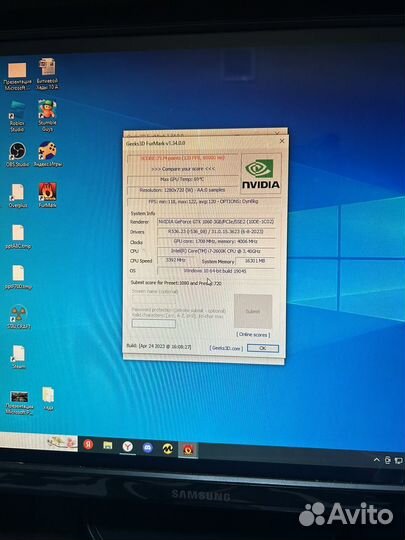Click the 3392 MHz CPU Speed value
The image size is (405, 540).
point(176,260)
